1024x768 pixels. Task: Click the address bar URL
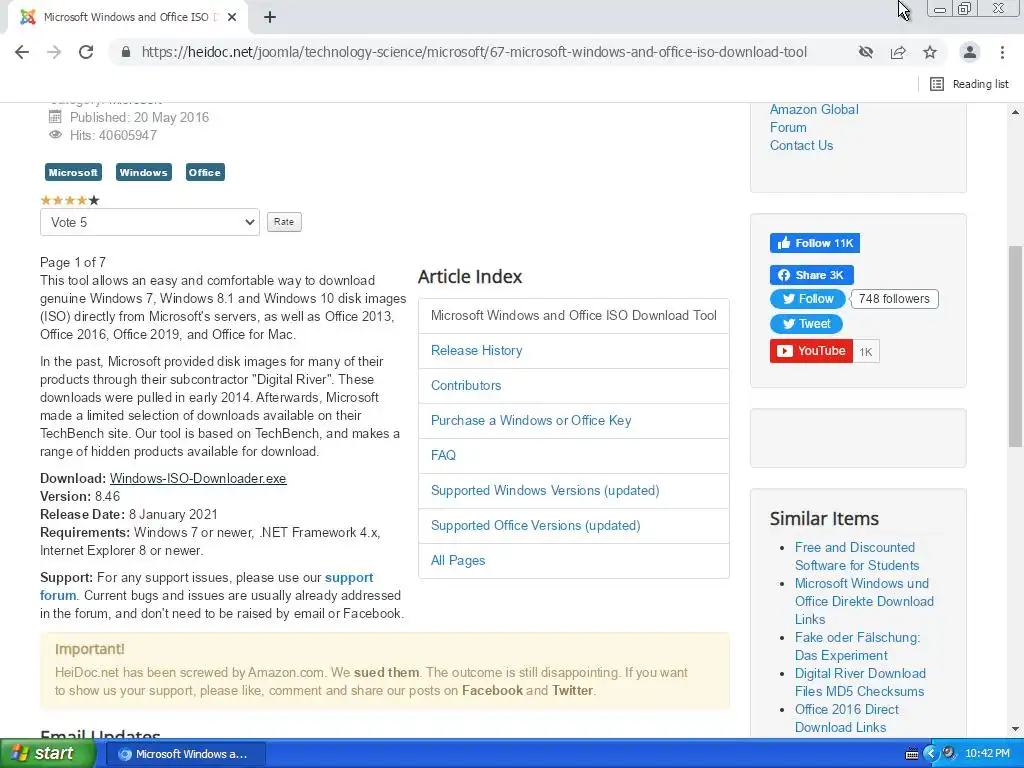click(474, 52)
